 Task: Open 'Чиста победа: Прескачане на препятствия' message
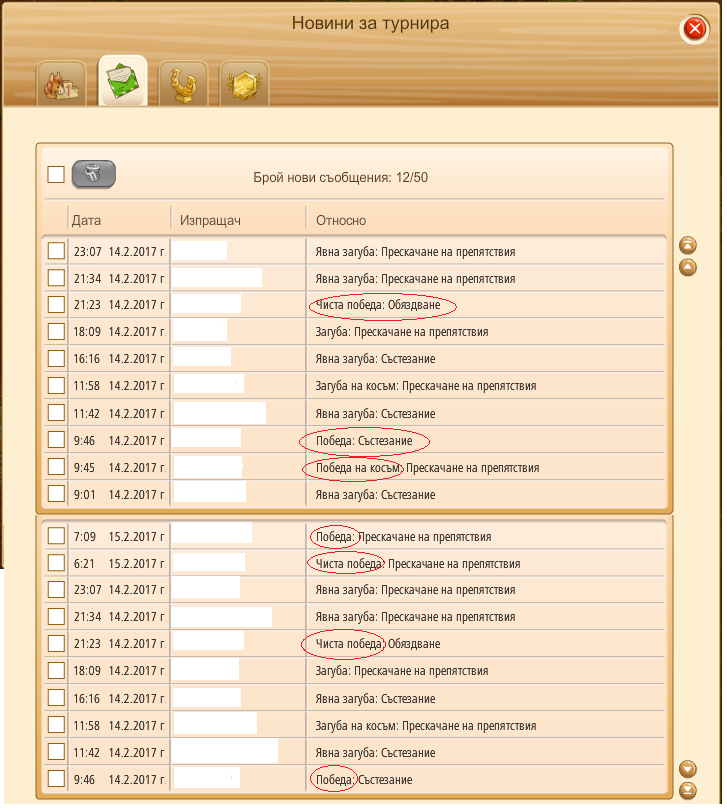click(418, 564)
